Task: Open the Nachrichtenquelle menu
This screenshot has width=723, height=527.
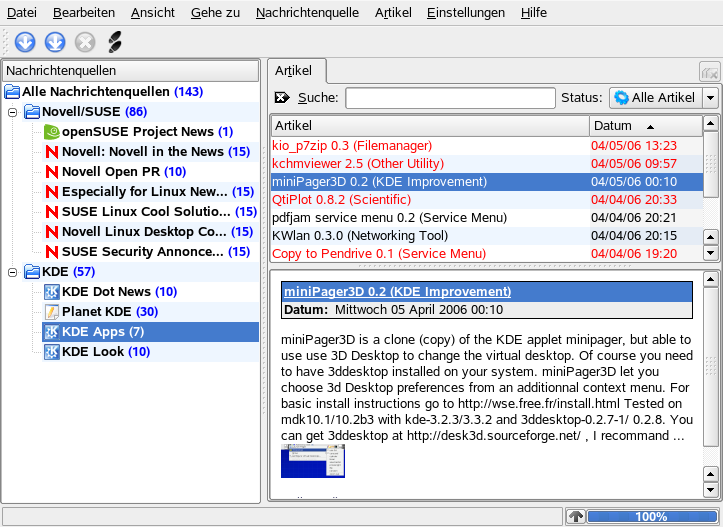Action: [307, 12]
